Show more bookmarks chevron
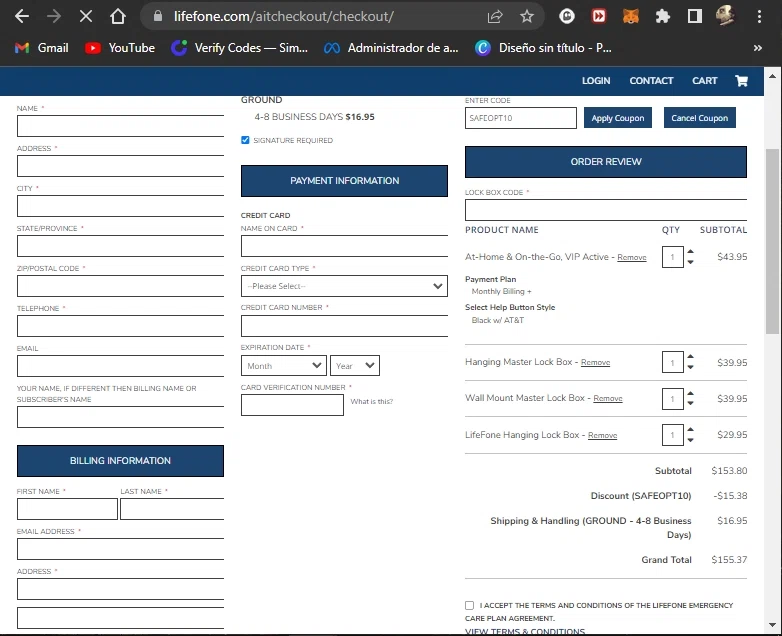The width and height of the screenshot is (782, 636). [x=758, y=48]
